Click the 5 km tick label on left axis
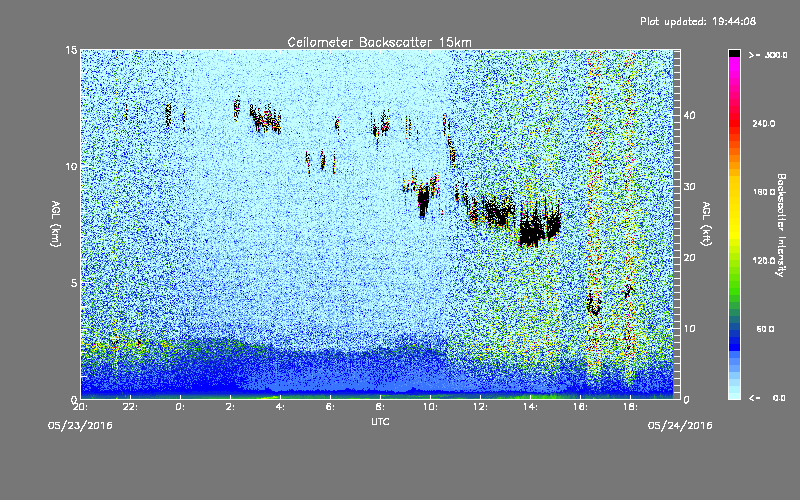 tap(74, 283)
